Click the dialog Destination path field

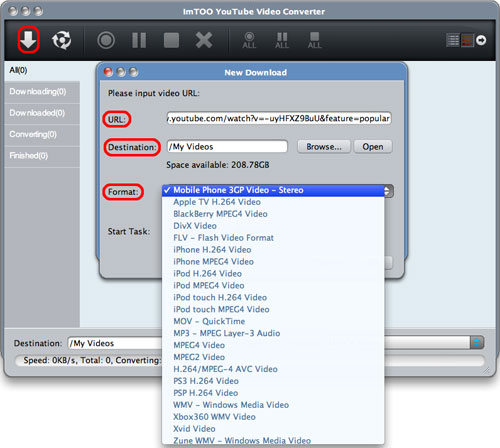point(227,147)
